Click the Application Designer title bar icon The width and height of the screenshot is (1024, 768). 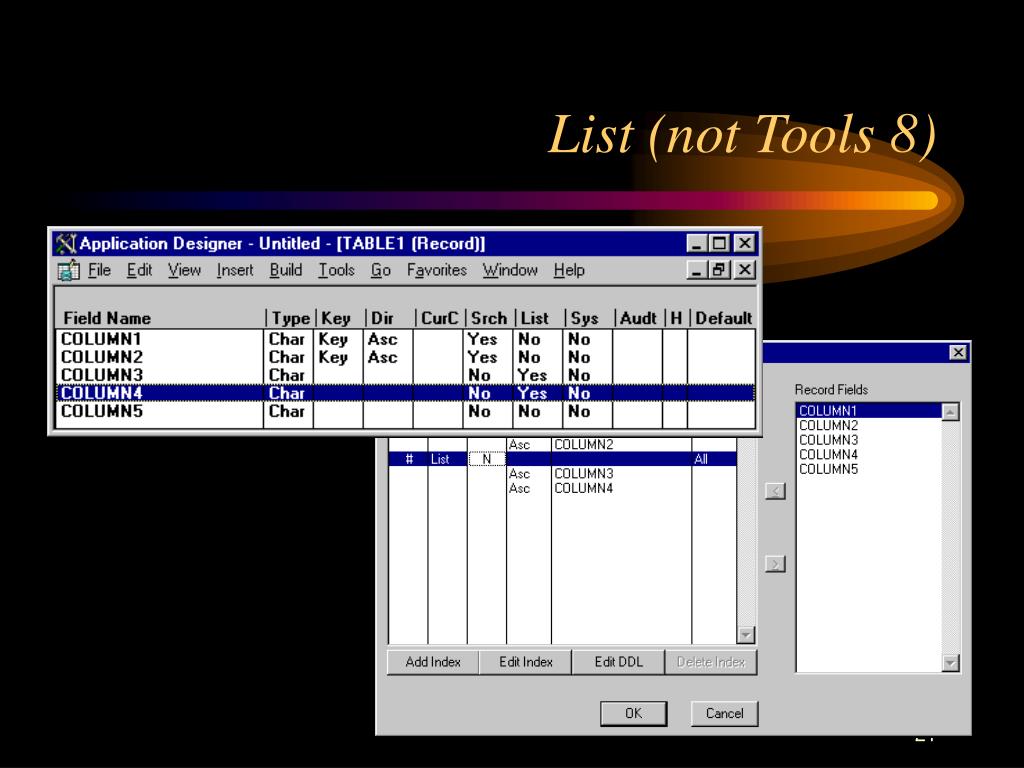66,244
